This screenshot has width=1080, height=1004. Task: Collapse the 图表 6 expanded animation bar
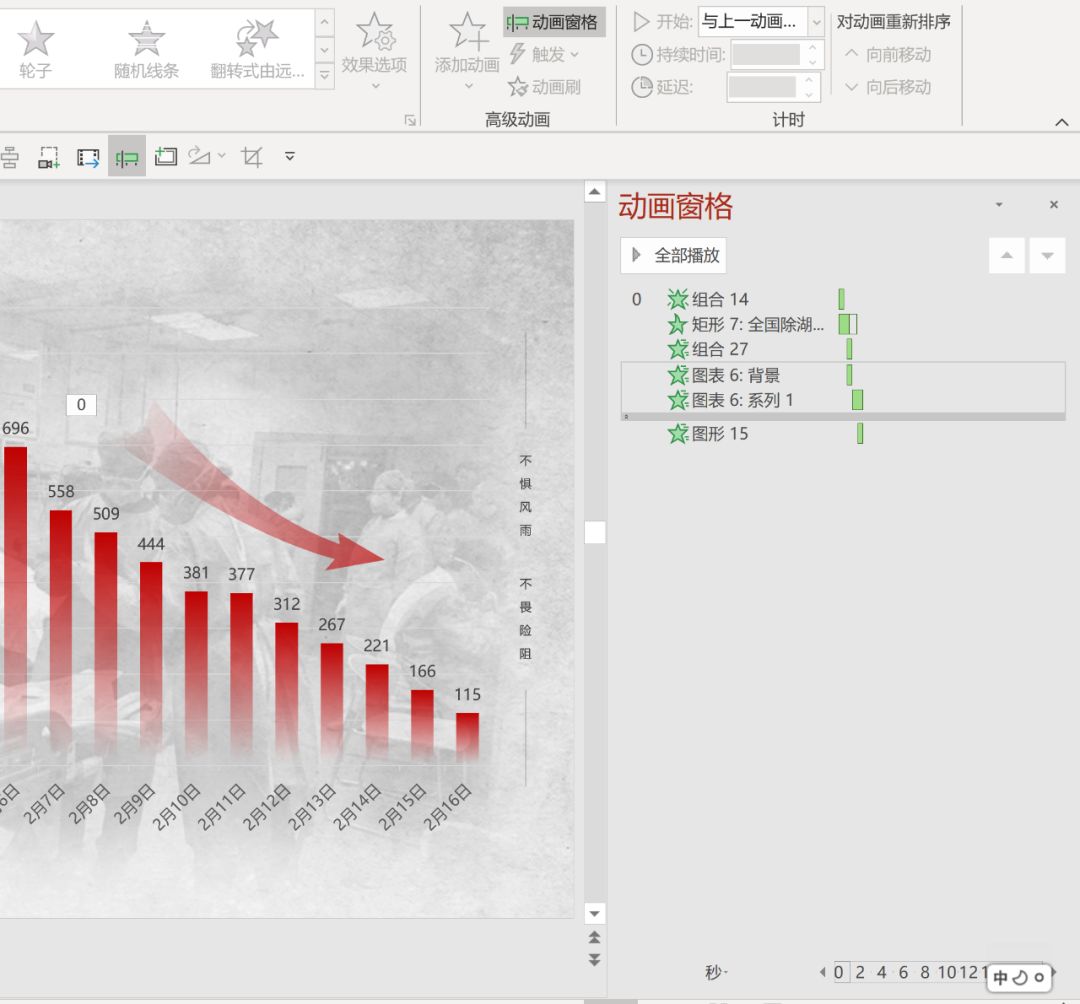pyautogui.click(x=843, y=417)
